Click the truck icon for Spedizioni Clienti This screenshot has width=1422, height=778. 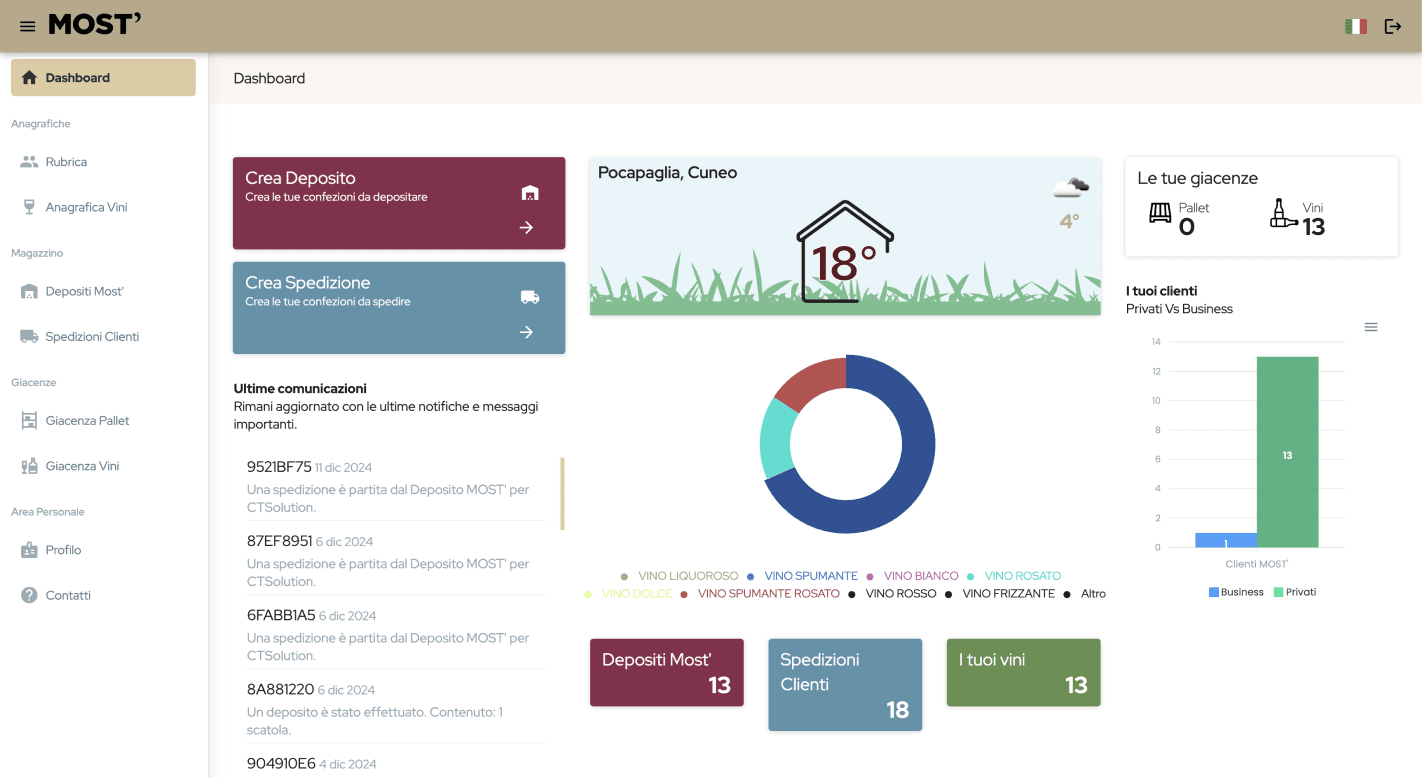[x=29, y=337]
